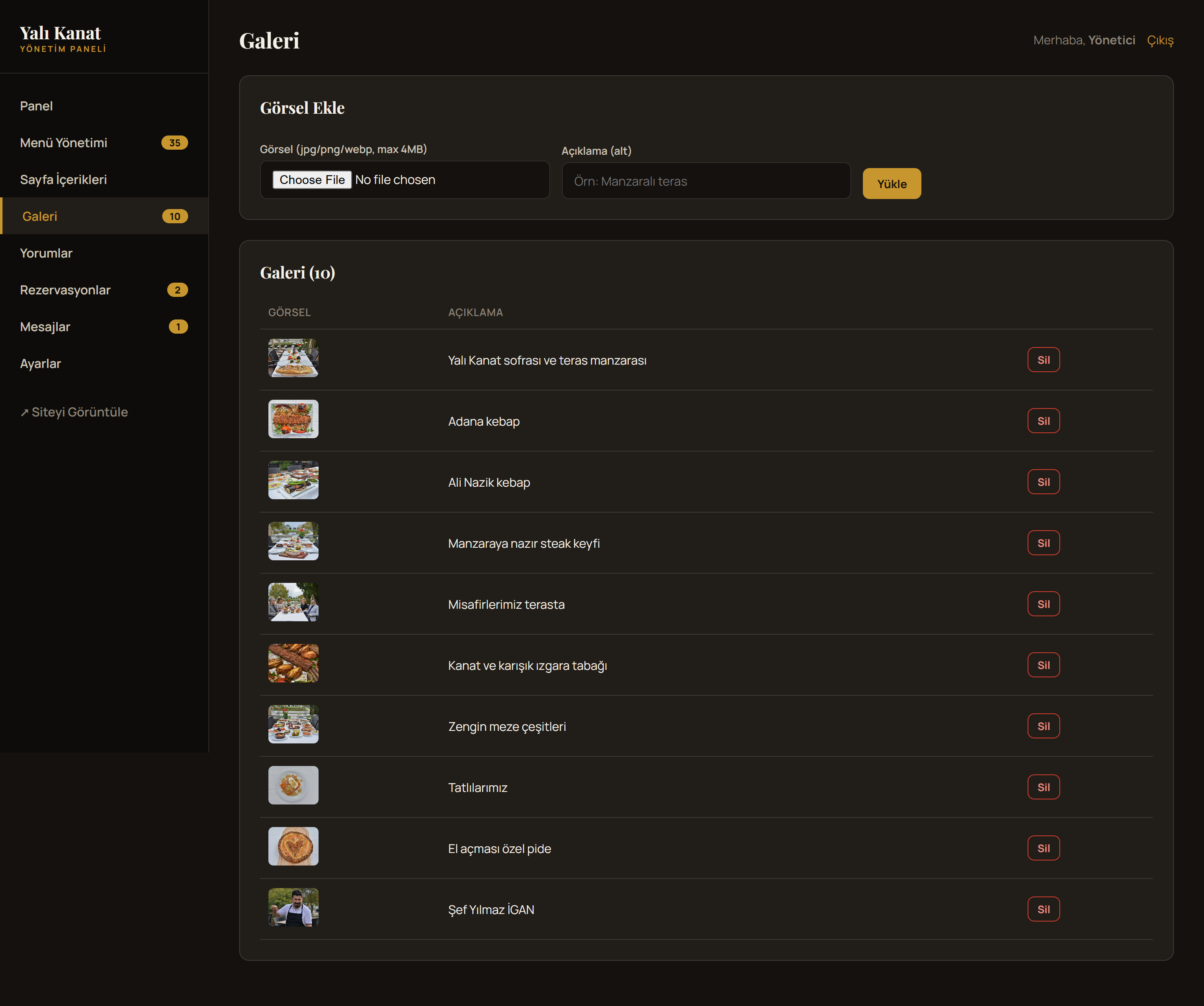1204x1006 pixels.
Task: Open Yorumlar section
Action: click(104, 253)
